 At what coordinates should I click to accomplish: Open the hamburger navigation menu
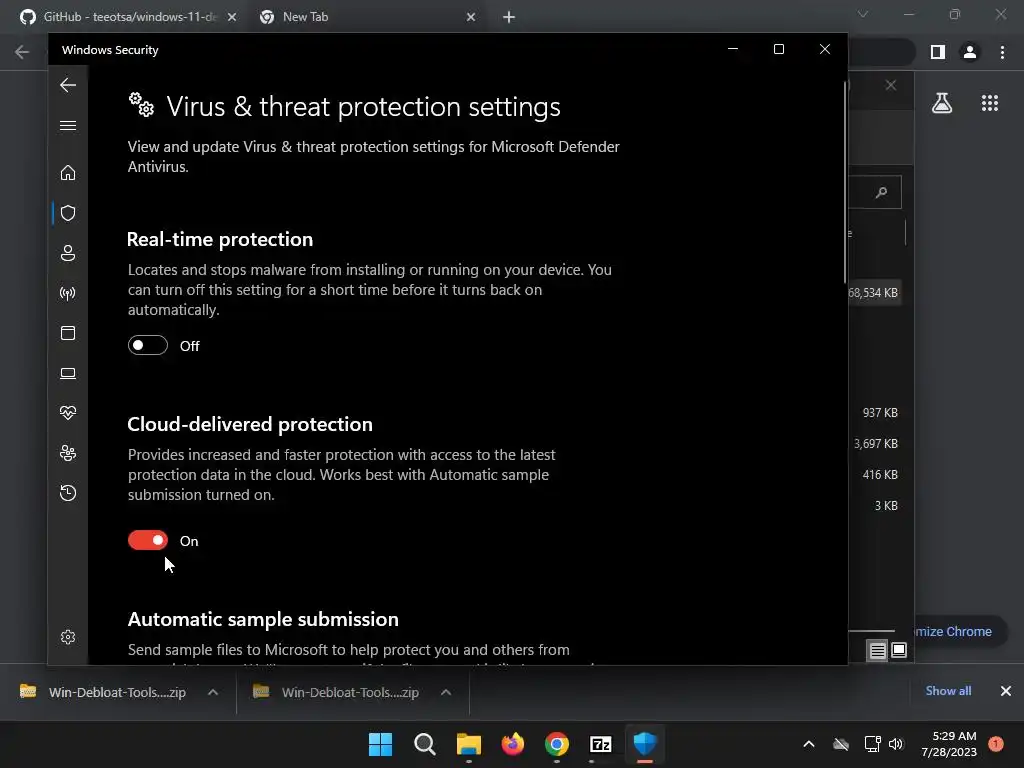[68, 125]
